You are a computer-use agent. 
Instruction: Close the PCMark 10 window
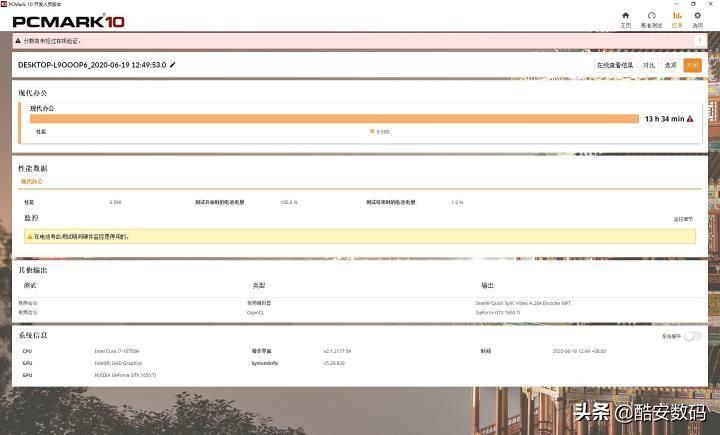point(710,4)
